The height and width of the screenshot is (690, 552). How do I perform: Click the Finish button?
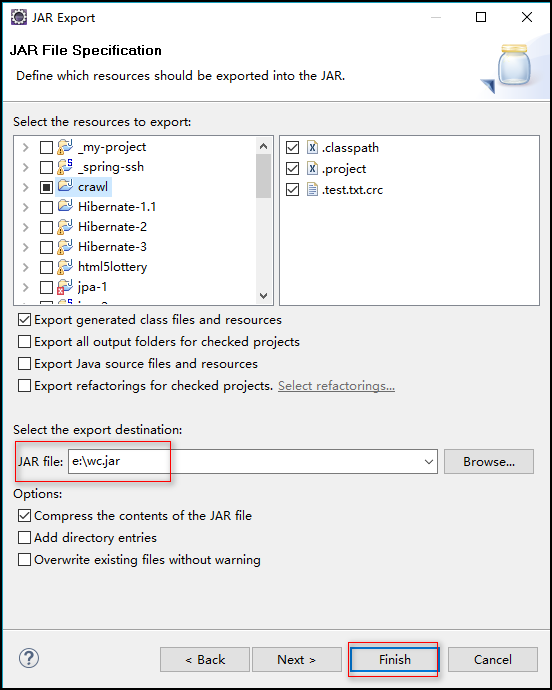394,659
